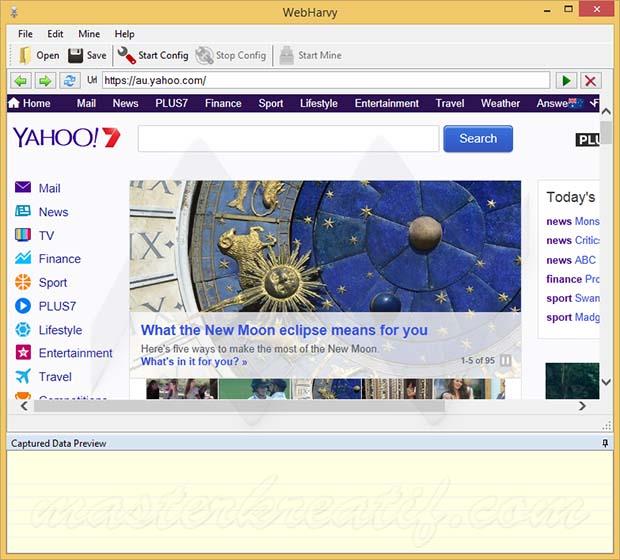Open PLUS7 in the top purple navbar
620x560 pixels.
tap(171, 103)
